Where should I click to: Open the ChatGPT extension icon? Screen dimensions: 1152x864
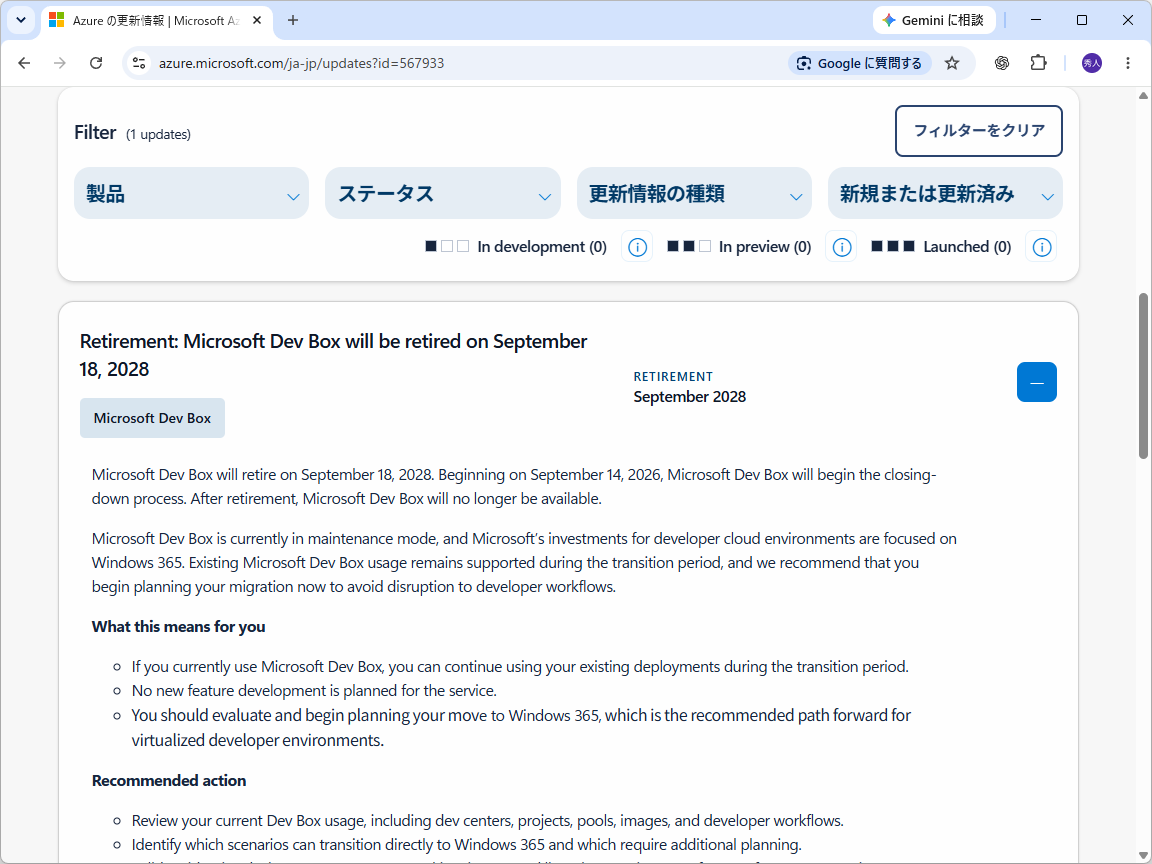pos(1001,63)
